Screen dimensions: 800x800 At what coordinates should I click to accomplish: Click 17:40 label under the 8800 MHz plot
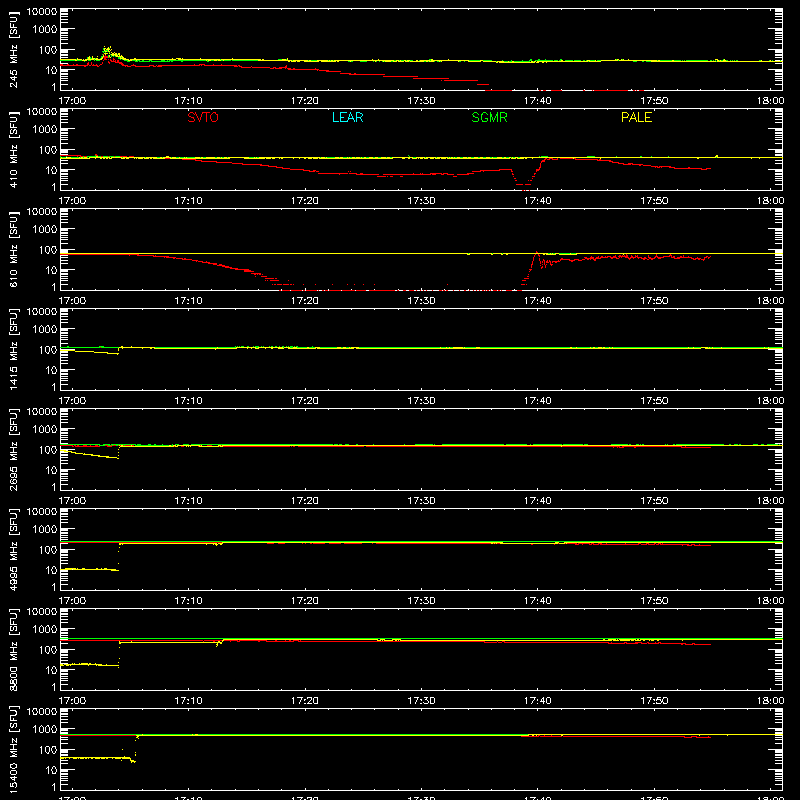click(x=537, y=701)
